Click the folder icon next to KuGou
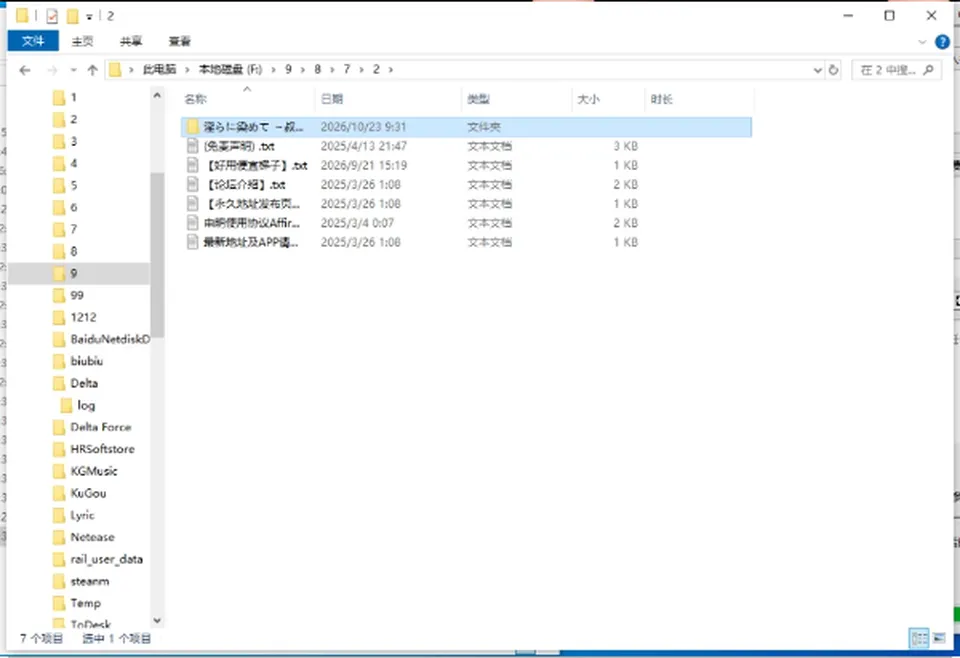The width and height of the screenshot is (960, 658). point(59,493)
